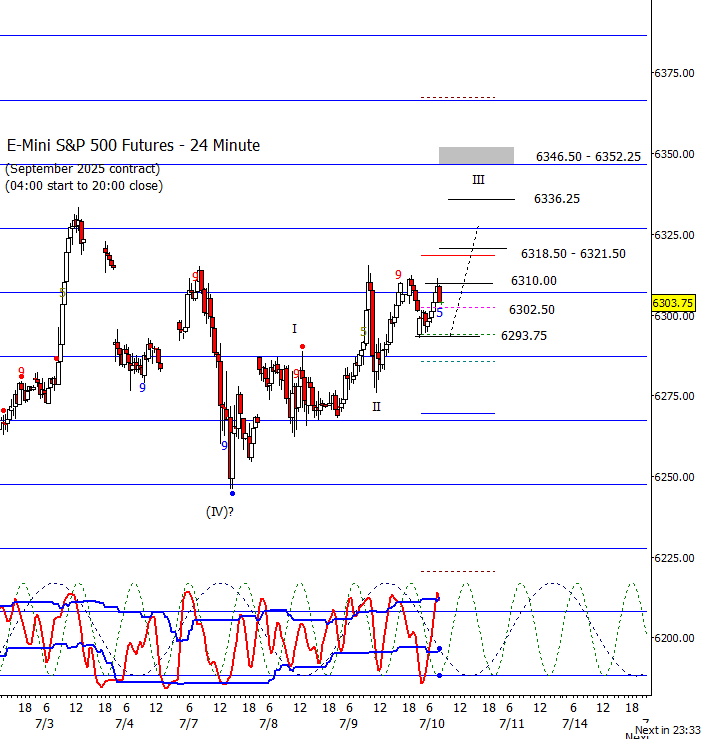
Task: Click the 6325.00 price axis label
Action: [674, 235]
